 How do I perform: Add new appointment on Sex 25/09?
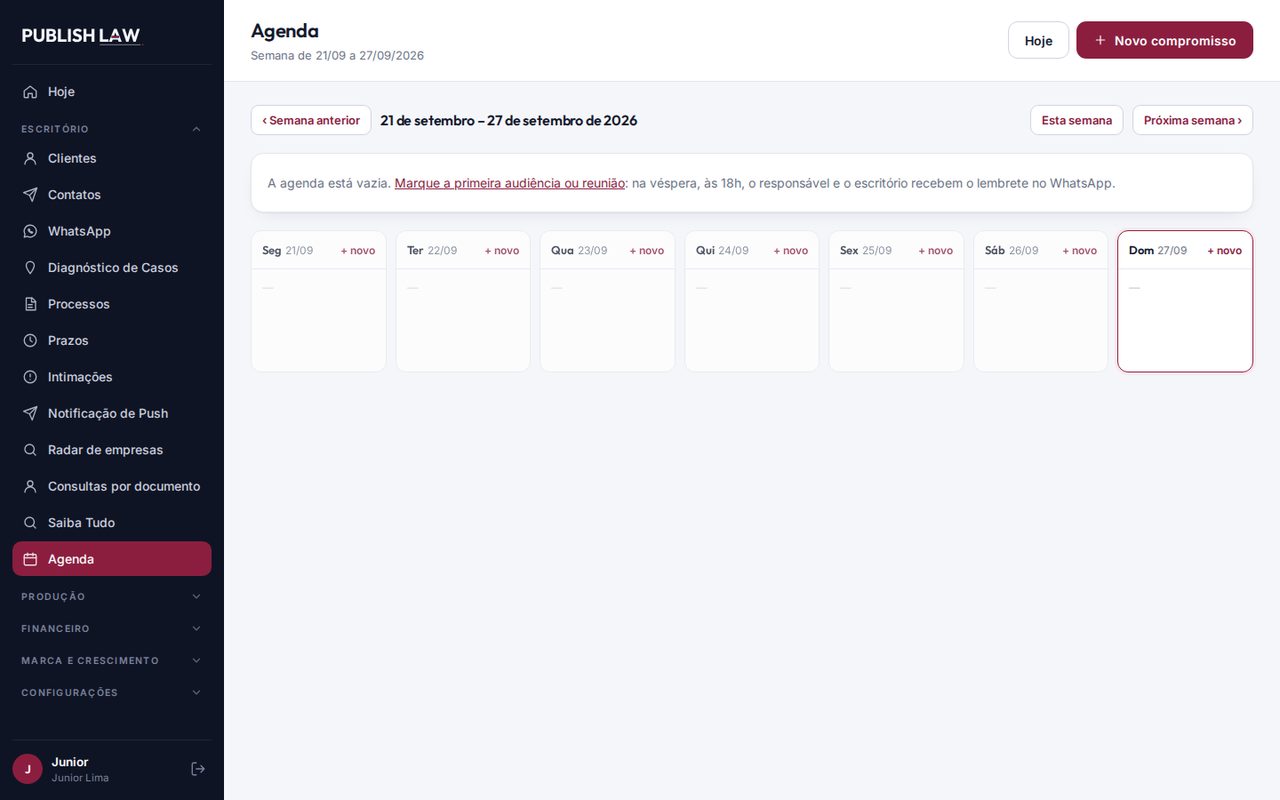tap(936, 250)
